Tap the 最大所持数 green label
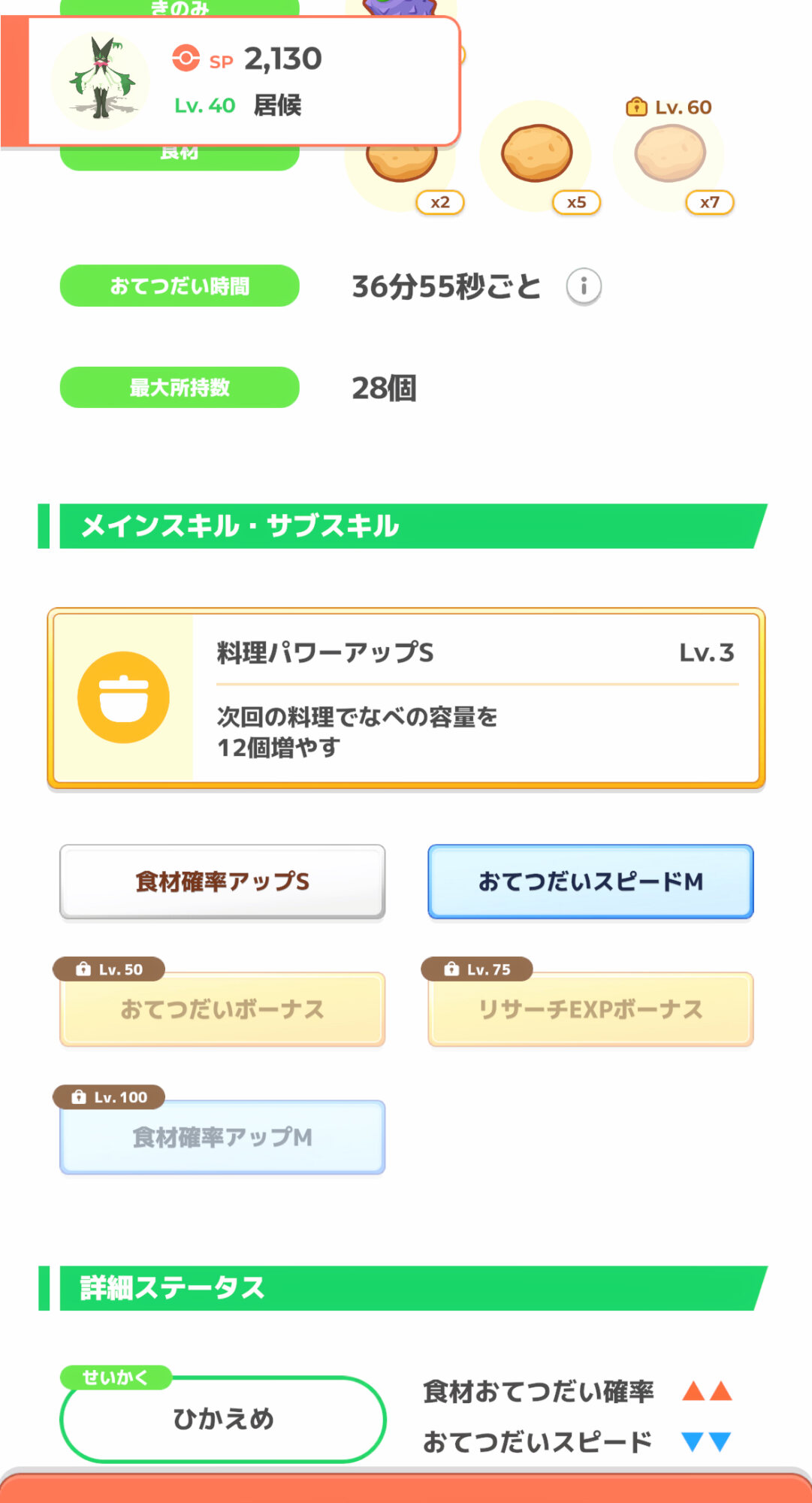Image resolution: width=812 pixels, height=1503 pixels. pyautogui.click(x=180, y=388)
